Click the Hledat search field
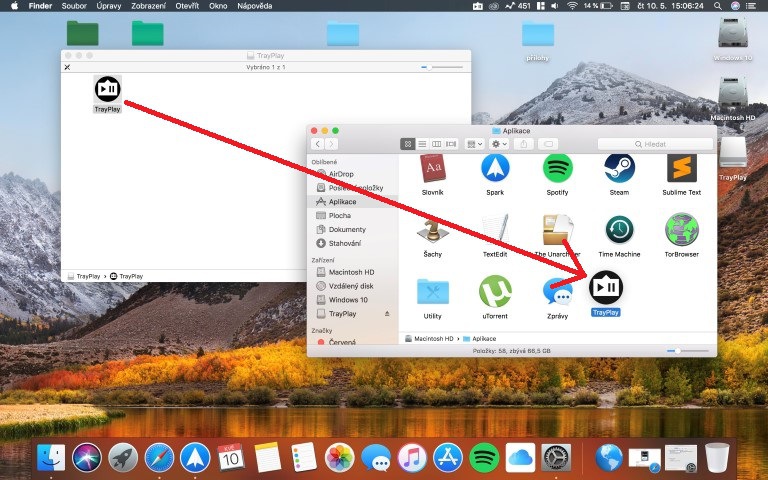768x480 pixels. 655,144
